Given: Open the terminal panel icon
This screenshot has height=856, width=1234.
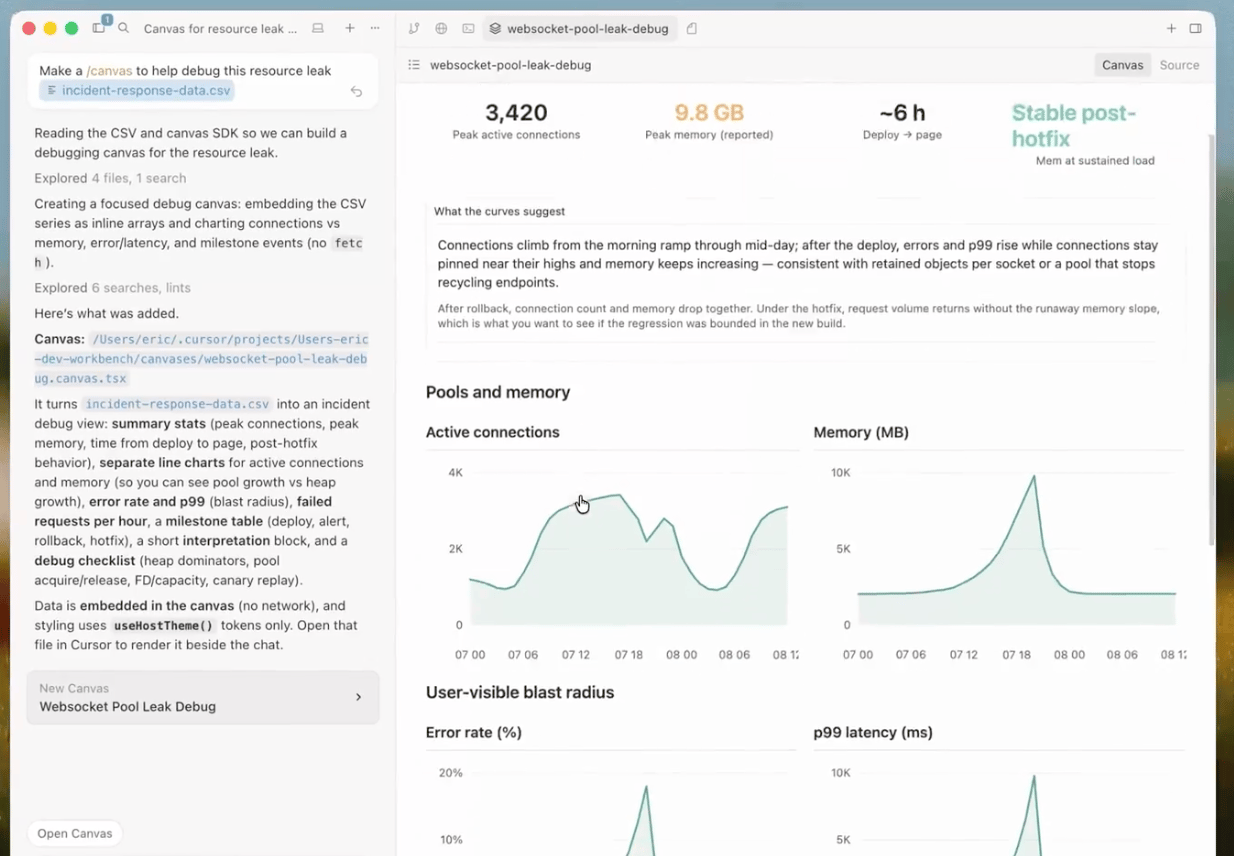Looking at the screenshot, I should point(468,29).
